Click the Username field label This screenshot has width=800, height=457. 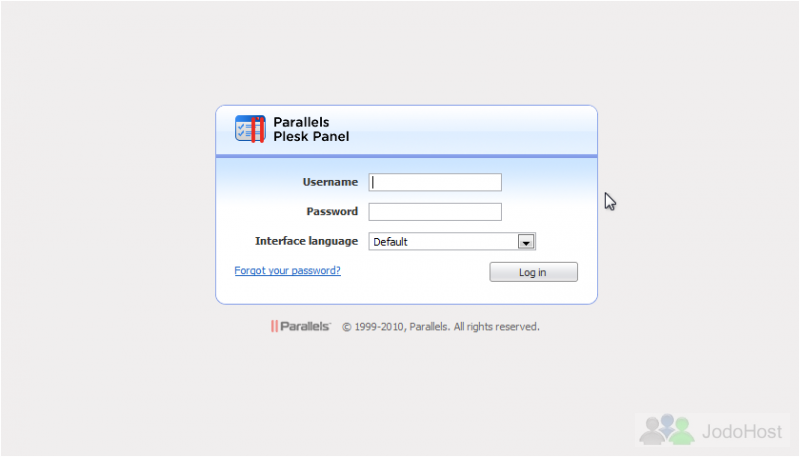[x=330, y=182]
